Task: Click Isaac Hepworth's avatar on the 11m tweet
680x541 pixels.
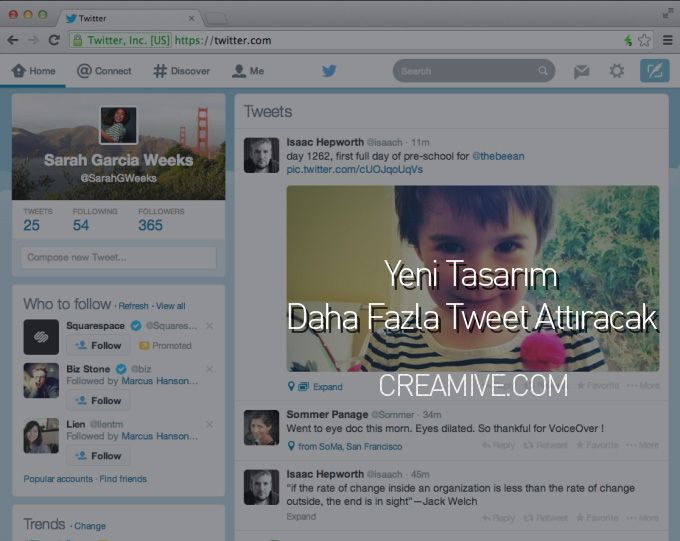Action: [x=261, y=155]
